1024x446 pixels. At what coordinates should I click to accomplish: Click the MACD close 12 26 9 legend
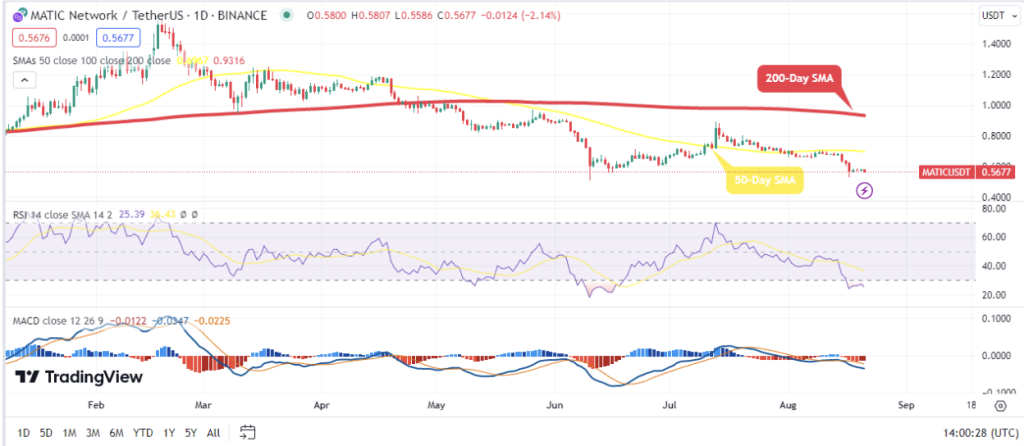[x=58, y=321]
